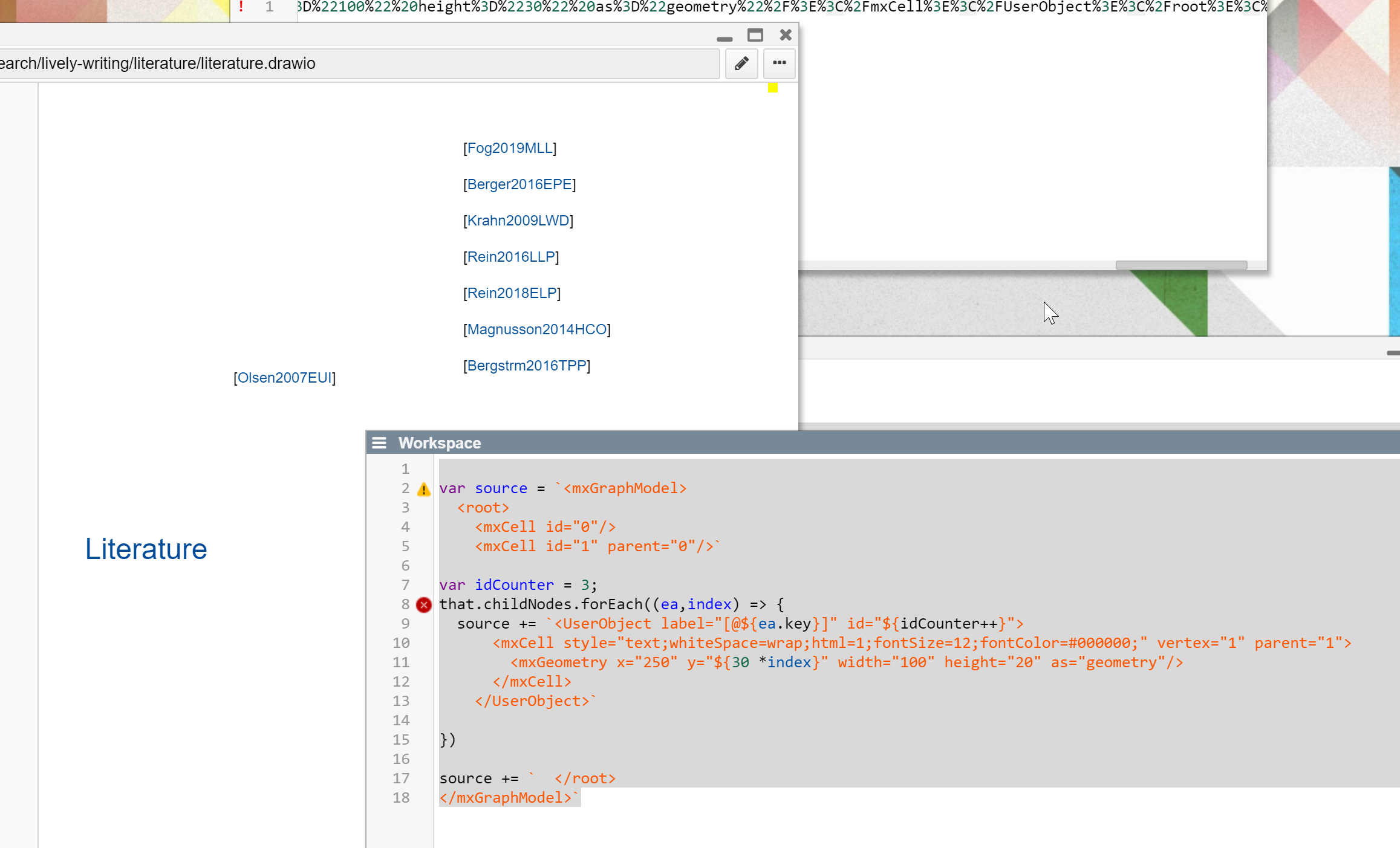Click the pencil edit icon
The height and width of the screenshot is (848, 1400).
[741, 63]
